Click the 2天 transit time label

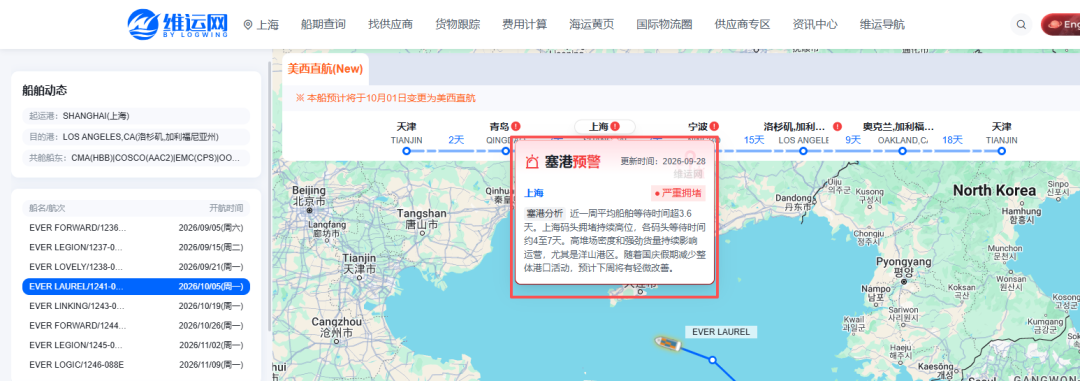tap(456, 140)
